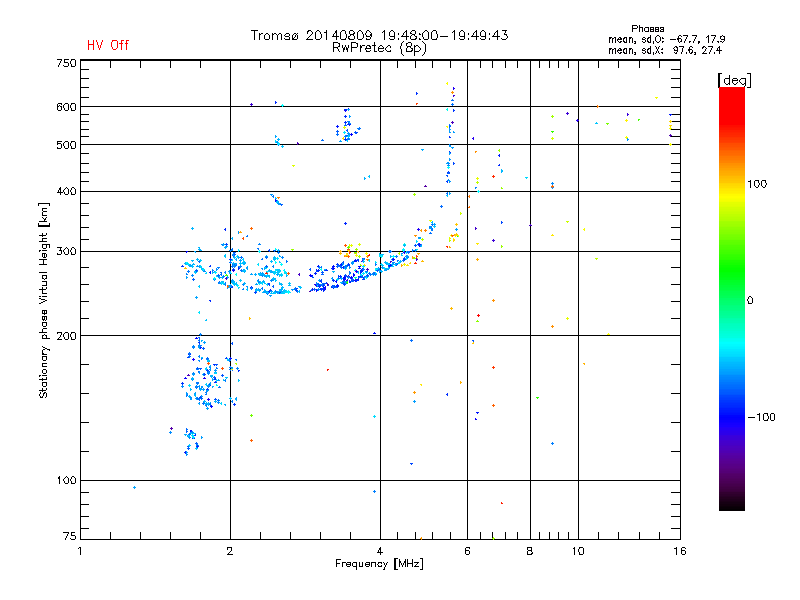
Task: Click the colorbar '100' tick label
Action: pyautogui.click(x=757, y=184)
